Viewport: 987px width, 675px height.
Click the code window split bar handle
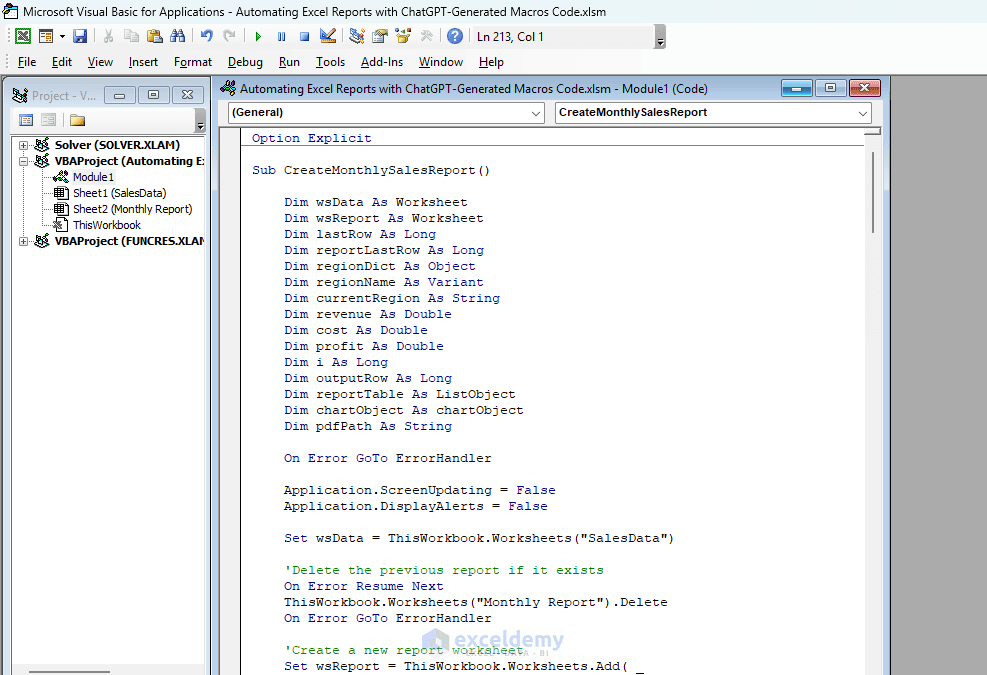pos(872,132)
